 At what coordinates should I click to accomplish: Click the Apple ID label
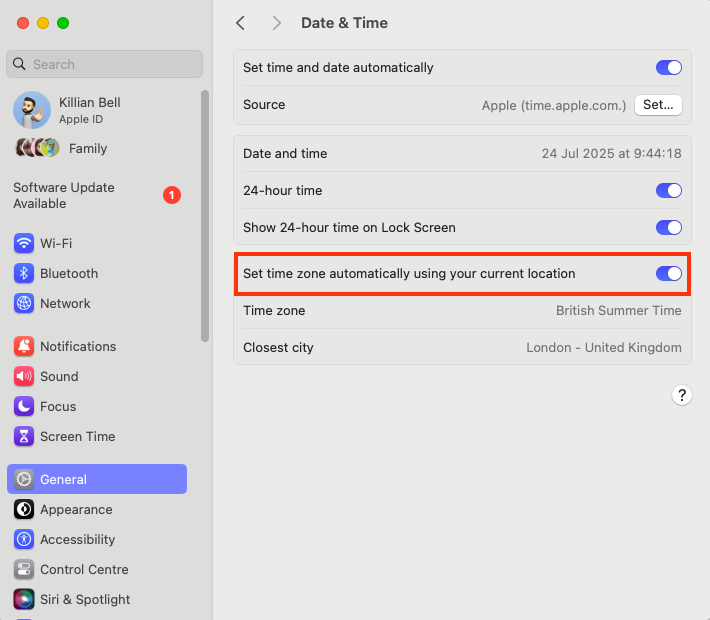coord(81,120)
